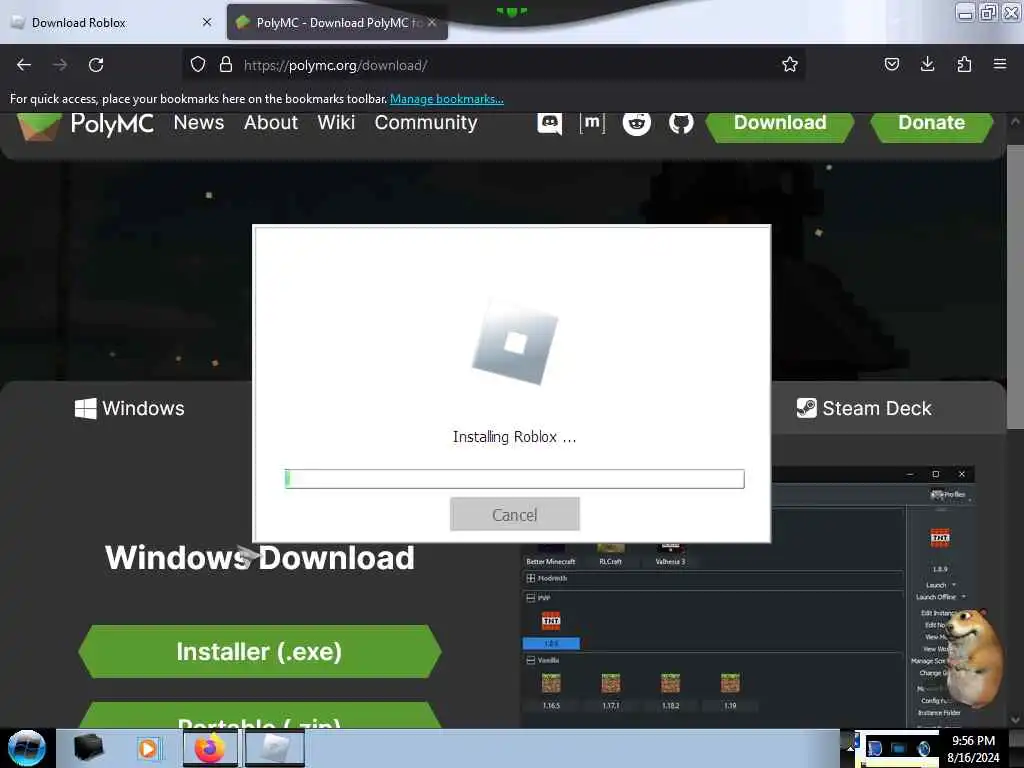Open the Community menu

(426, 123)
